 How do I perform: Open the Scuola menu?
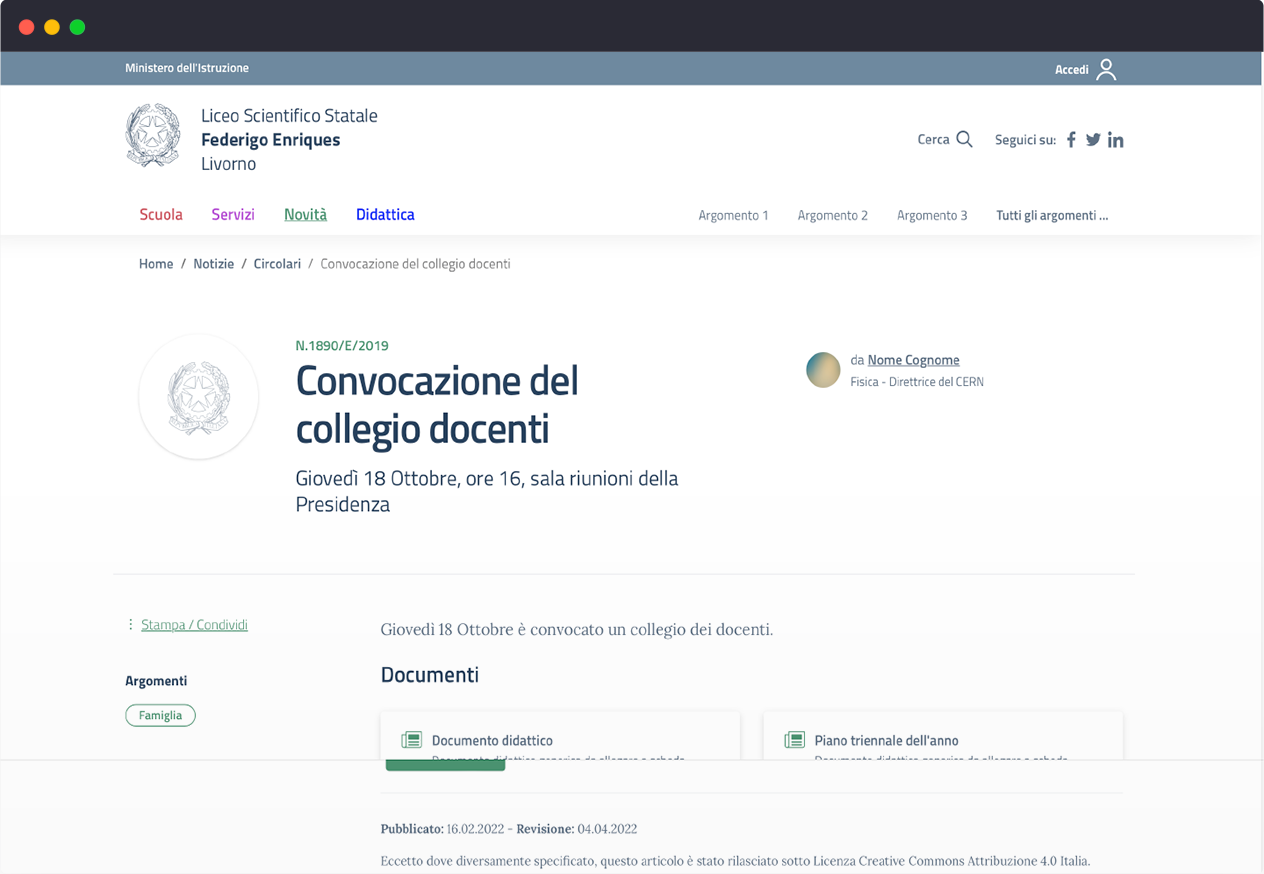pos(161,214)
